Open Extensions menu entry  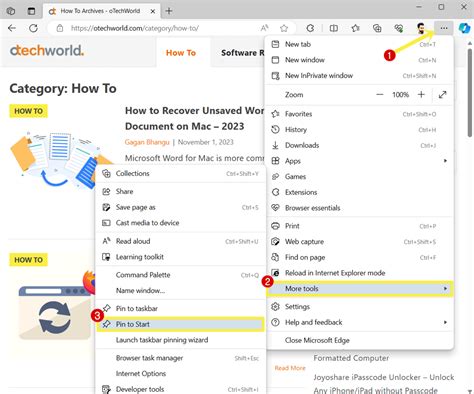[x=359, y=192]
